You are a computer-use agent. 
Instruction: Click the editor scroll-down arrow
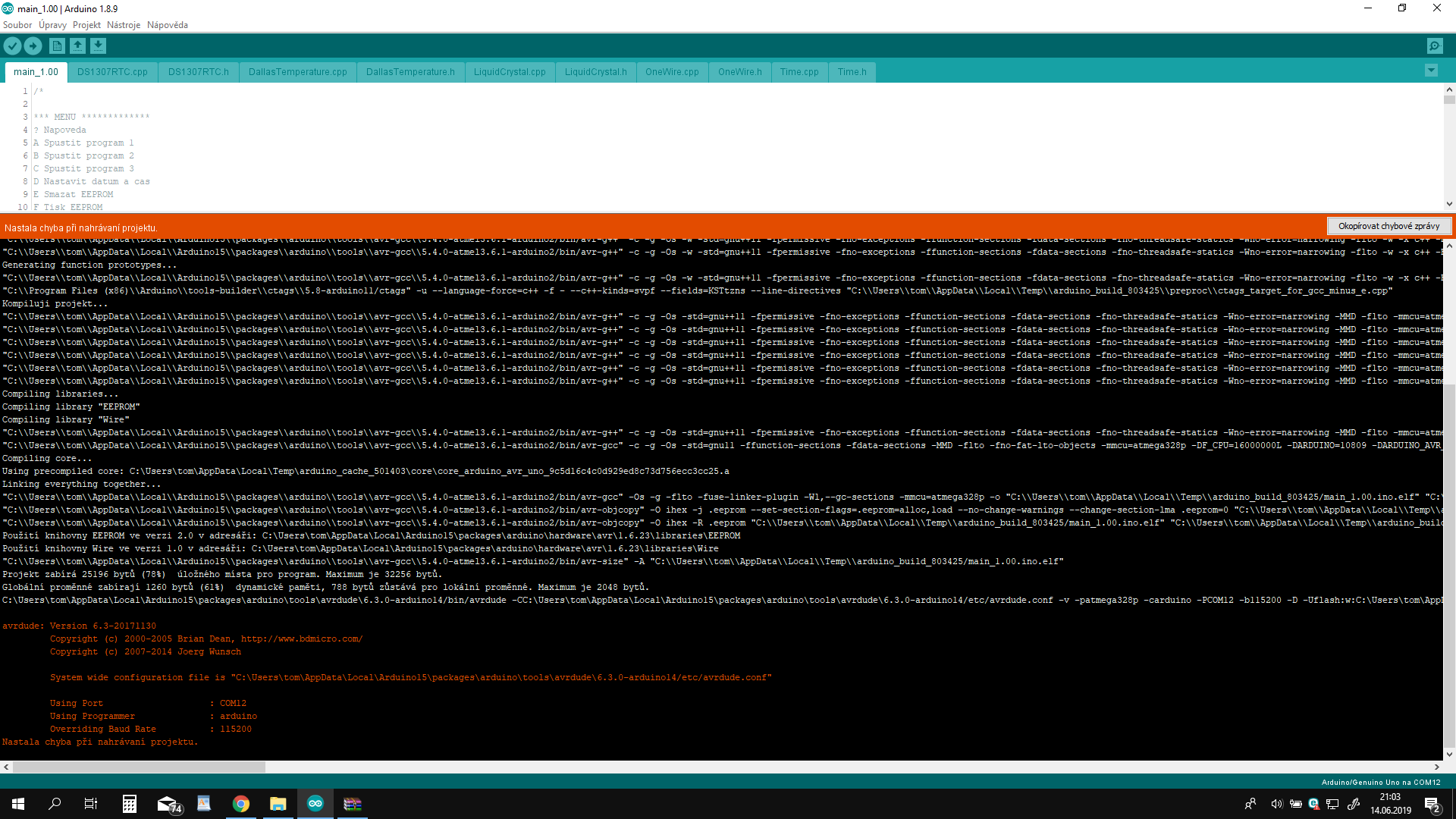click(1449, 204)
